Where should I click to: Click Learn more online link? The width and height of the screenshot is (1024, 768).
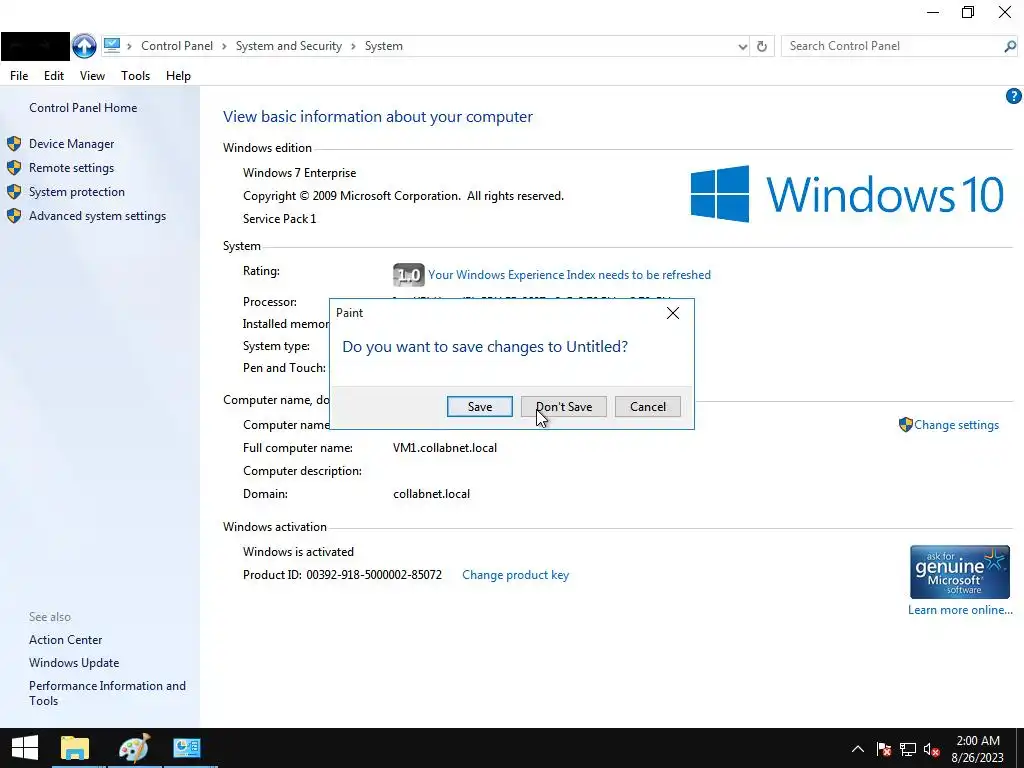point(960,609)
